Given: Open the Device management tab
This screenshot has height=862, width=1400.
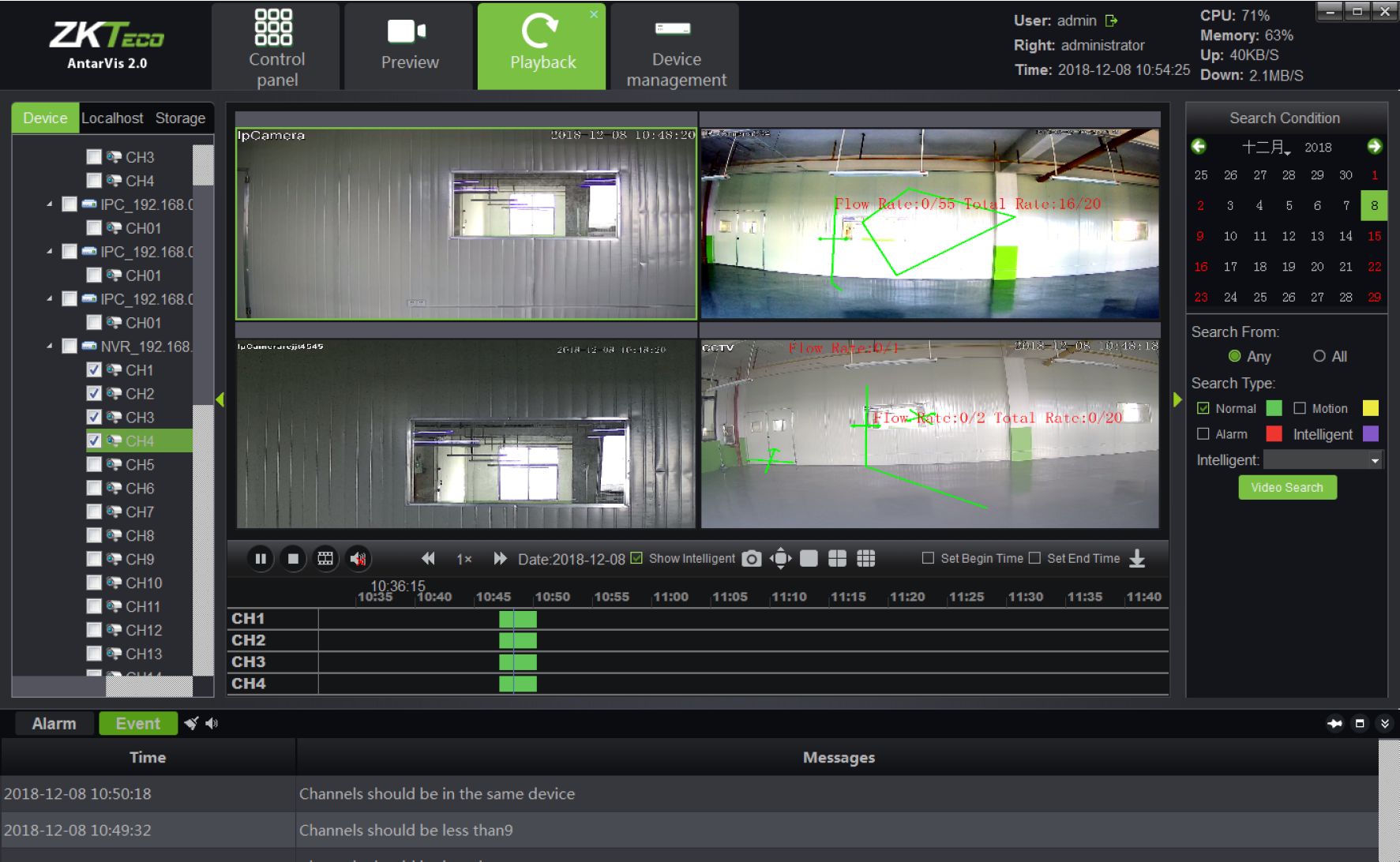Looking at the screenshot, I should [x=675, y=47].
